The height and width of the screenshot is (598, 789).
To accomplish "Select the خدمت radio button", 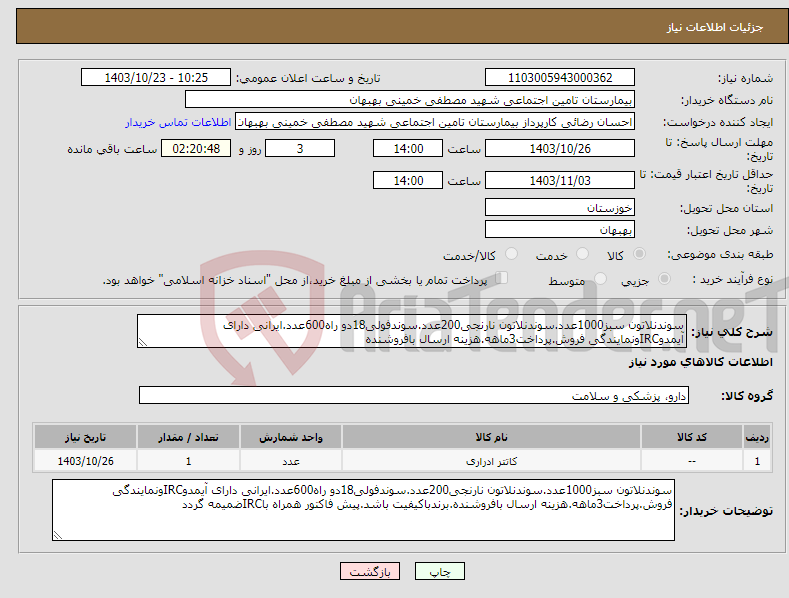I will pyautogui.click(x=582, y=254).
